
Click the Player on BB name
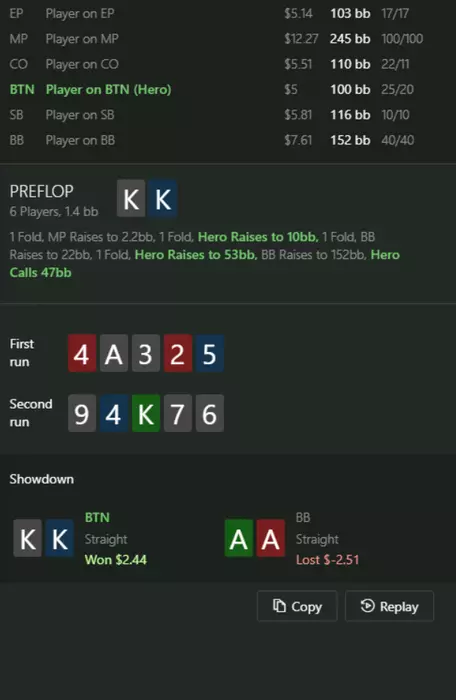tap(80, 141)
